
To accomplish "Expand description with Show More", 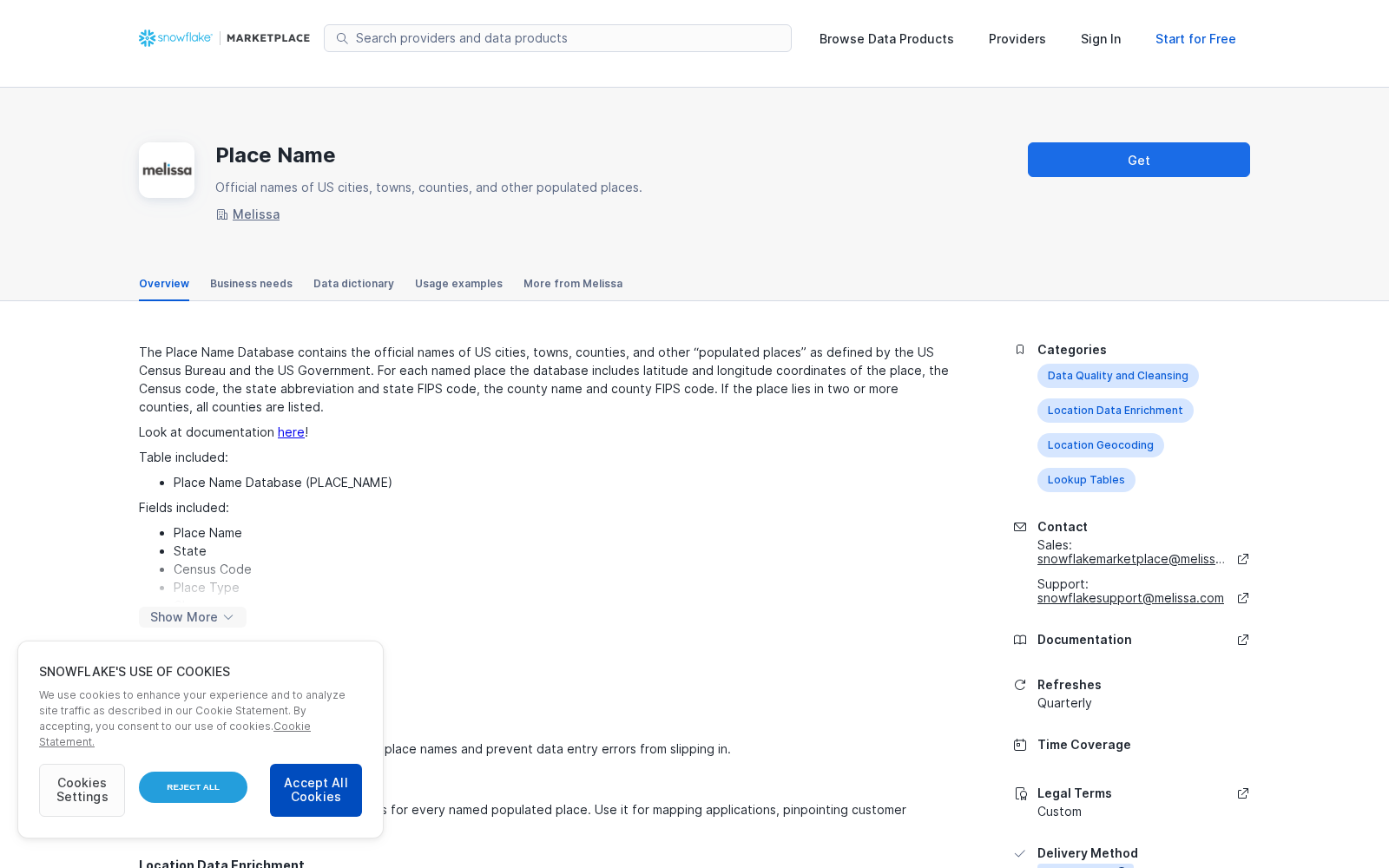I will 193,617.
